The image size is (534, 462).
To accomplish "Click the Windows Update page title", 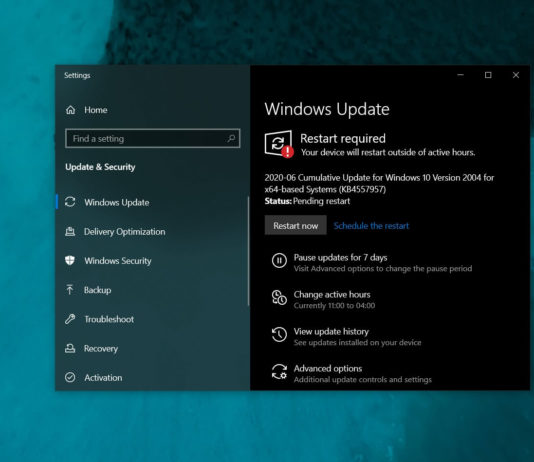I will click(x=327, y=109).
